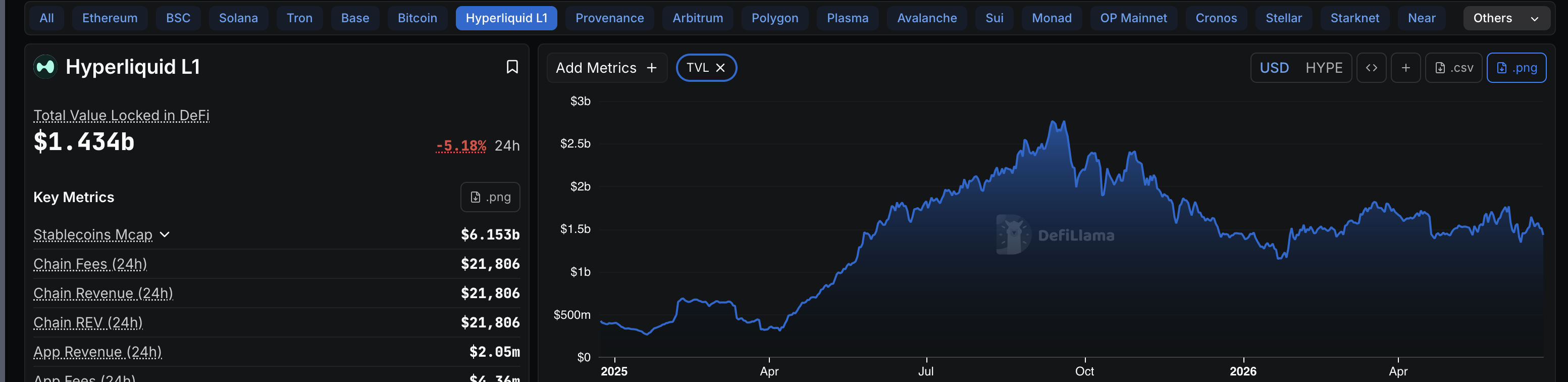
Task: Open the embed code icon button
Action: click(x=1371, y=68)
